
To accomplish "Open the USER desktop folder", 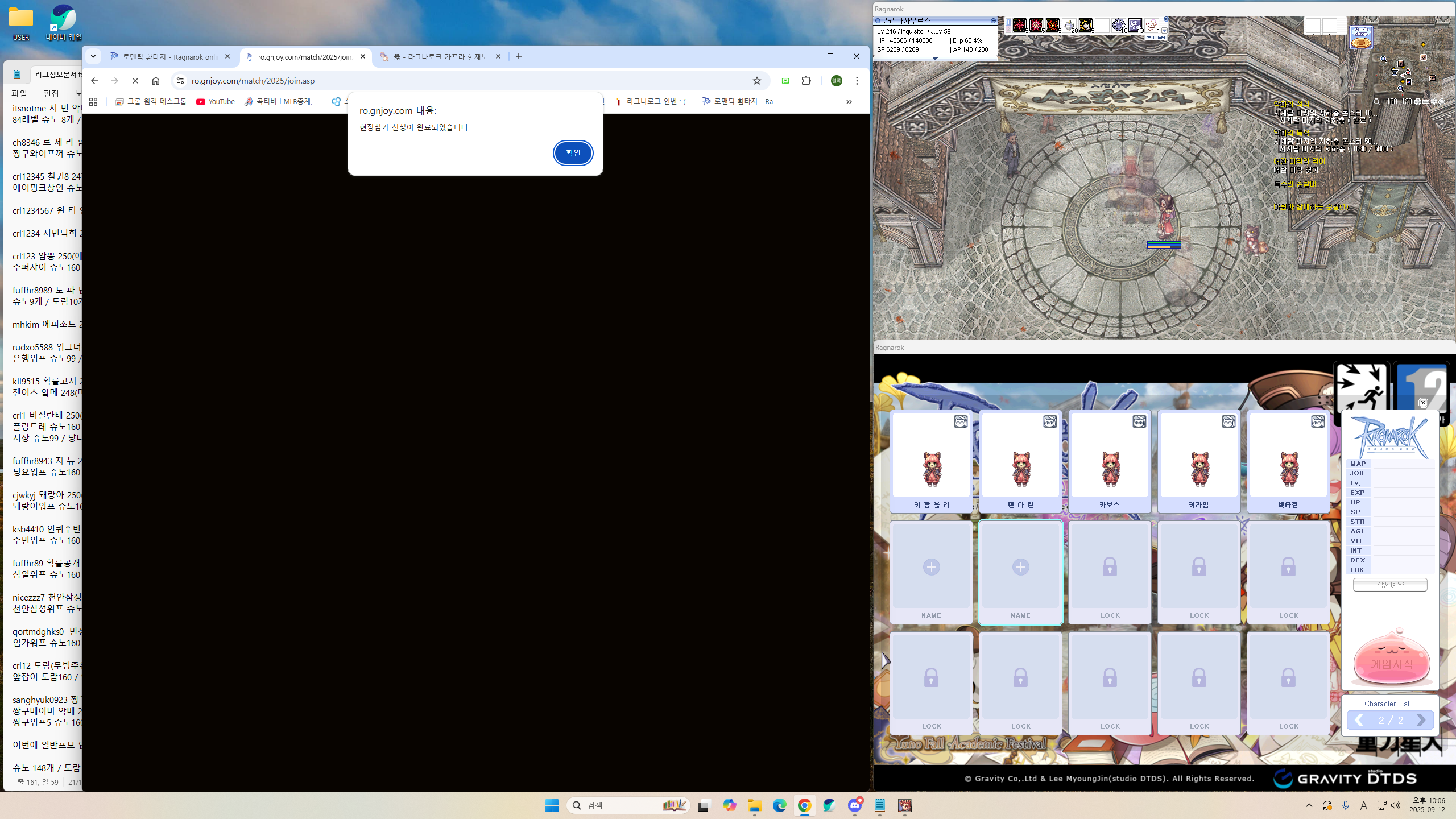I will point(21,23).
